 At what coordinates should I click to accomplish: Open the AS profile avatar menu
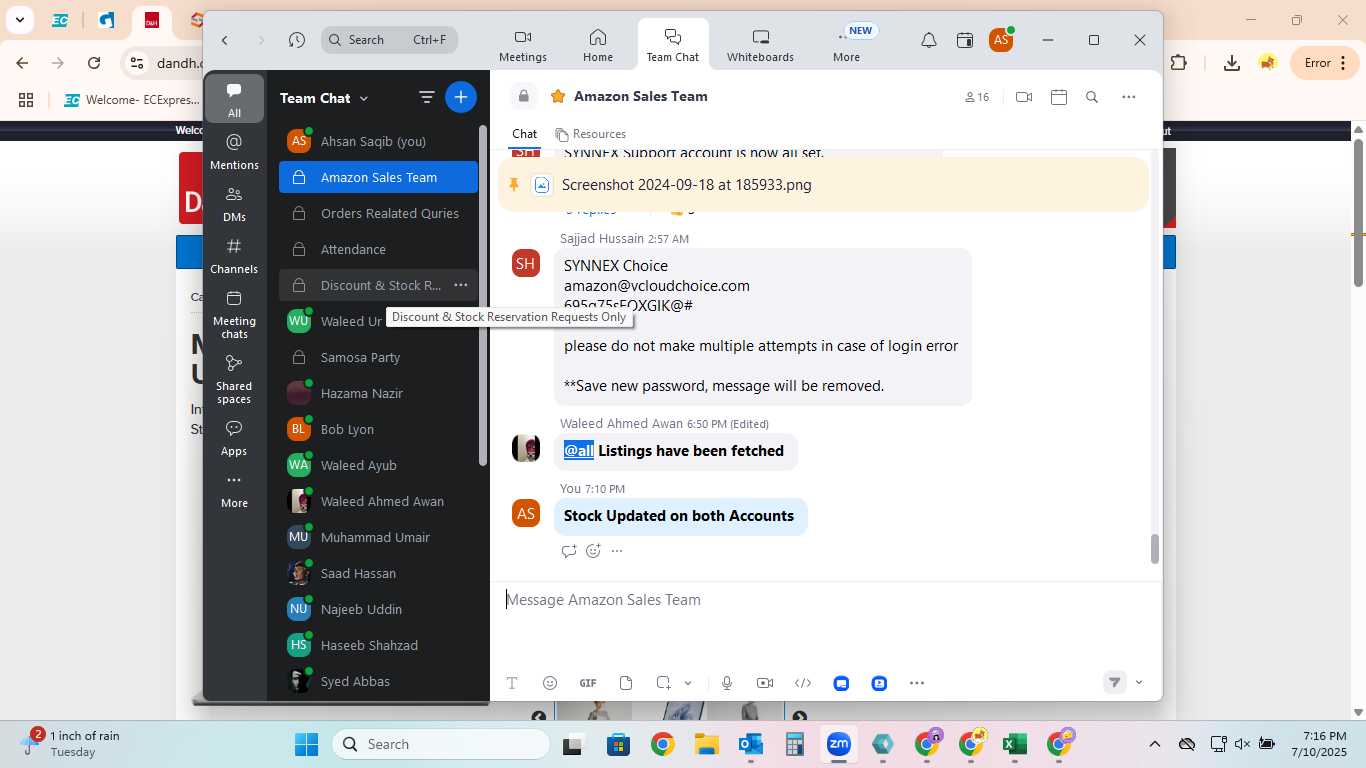point(1001,40)
